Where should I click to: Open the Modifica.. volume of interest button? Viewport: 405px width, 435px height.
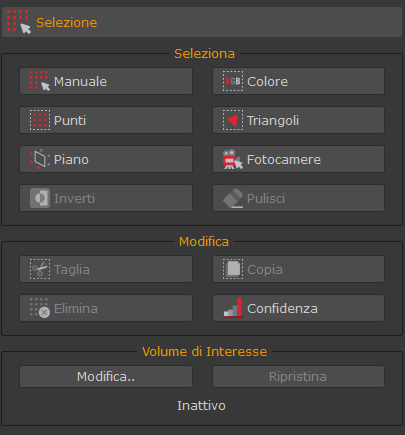point(106,377)
